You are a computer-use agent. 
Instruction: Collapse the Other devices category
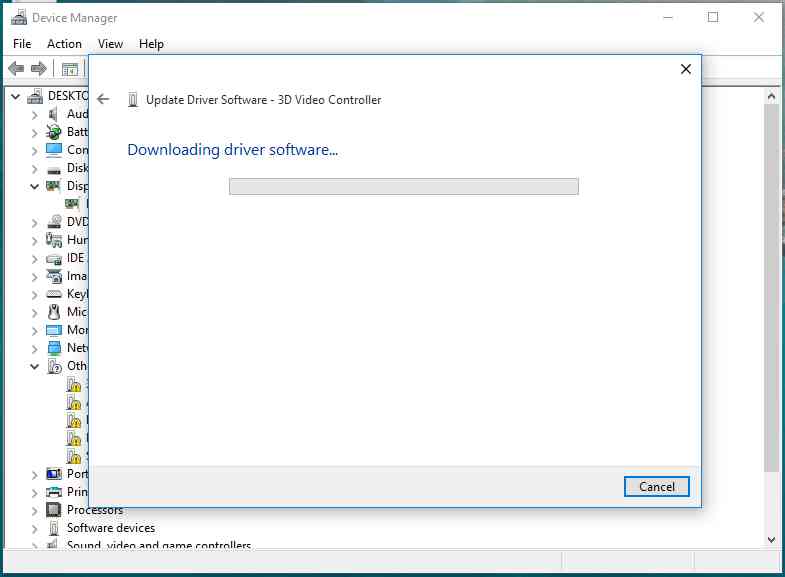34,367
